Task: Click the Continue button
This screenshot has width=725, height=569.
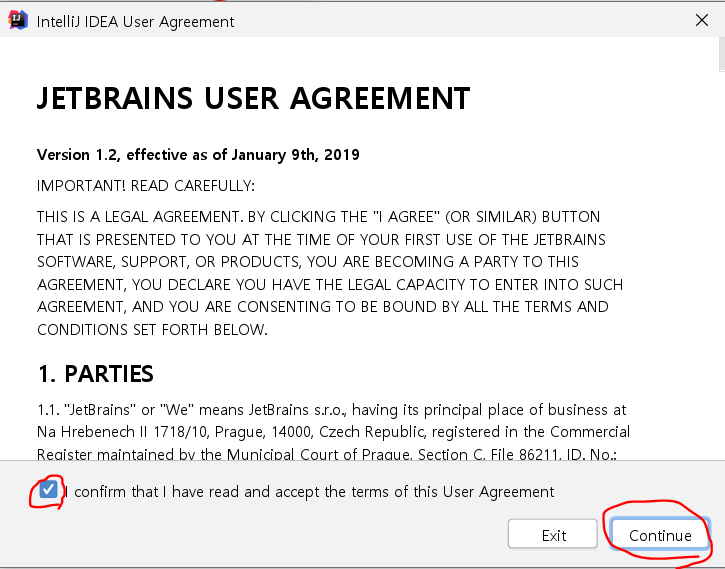Action: [660, 535]
